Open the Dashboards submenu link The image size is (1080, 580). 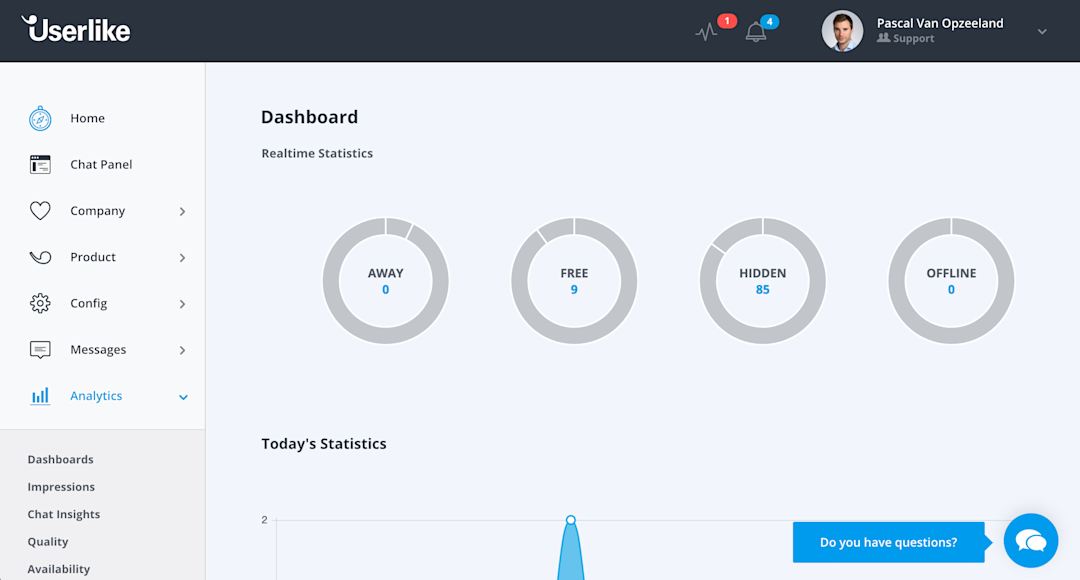(x=61, y=459)
